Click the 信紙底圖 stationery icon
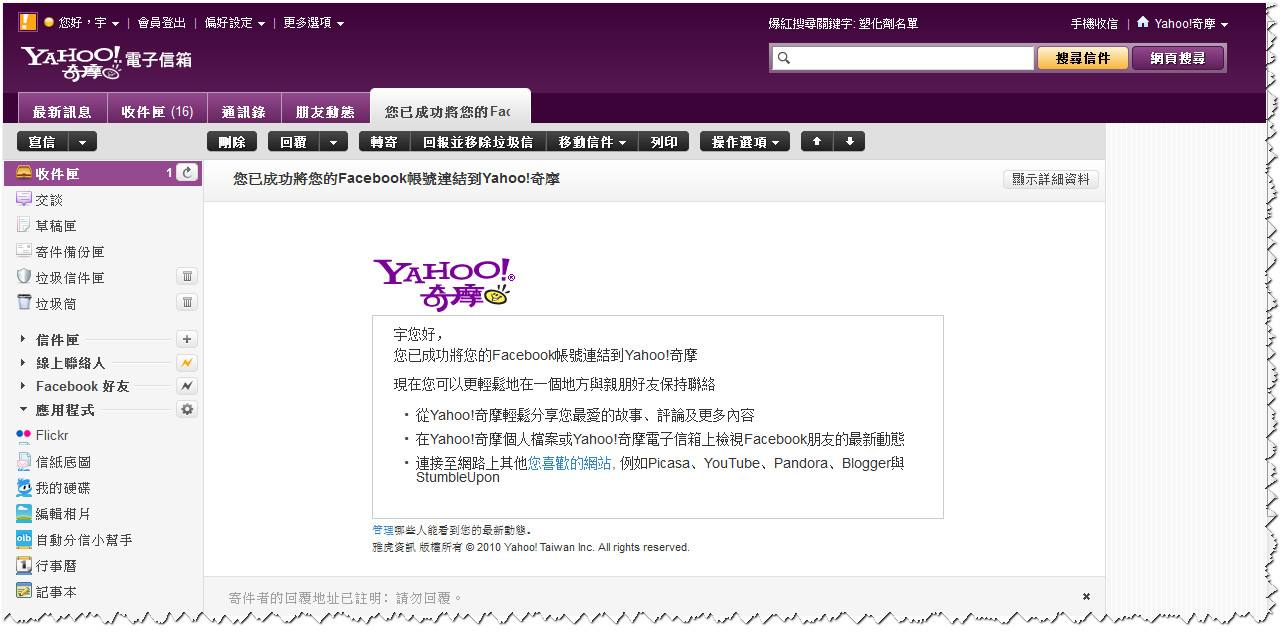Image resolution: width=1287 pixels, height=633 pixels. click(24, 461)
